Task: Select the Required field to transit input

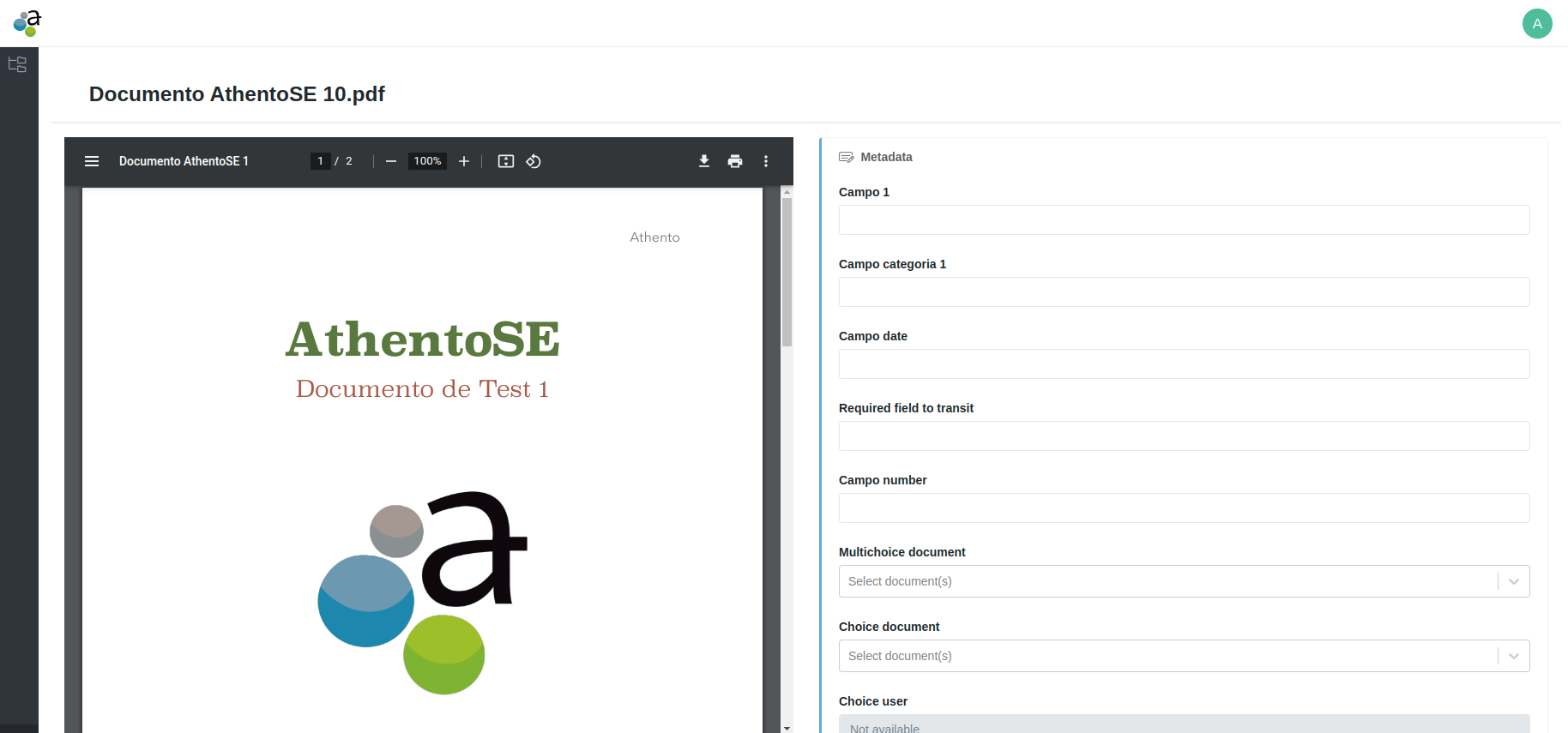Action: point(1184,436)
